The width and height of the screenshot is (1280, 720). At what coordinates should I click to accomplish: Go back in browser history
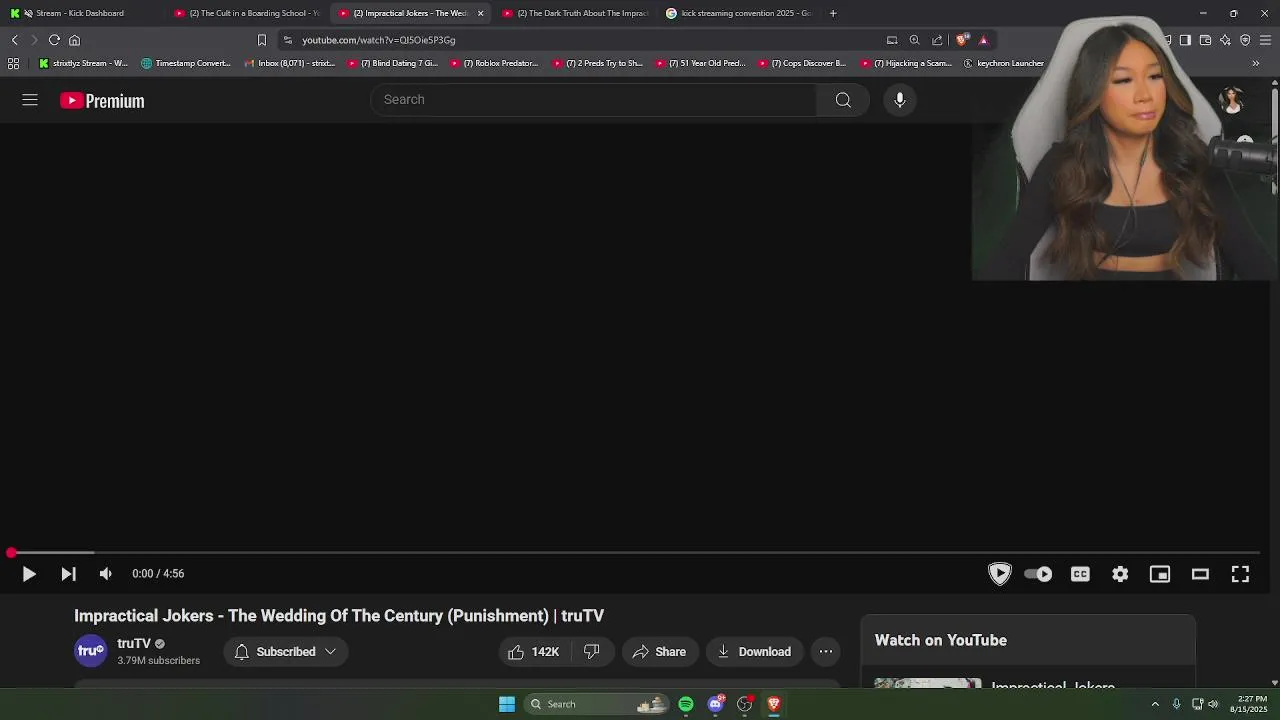(14, 40)
